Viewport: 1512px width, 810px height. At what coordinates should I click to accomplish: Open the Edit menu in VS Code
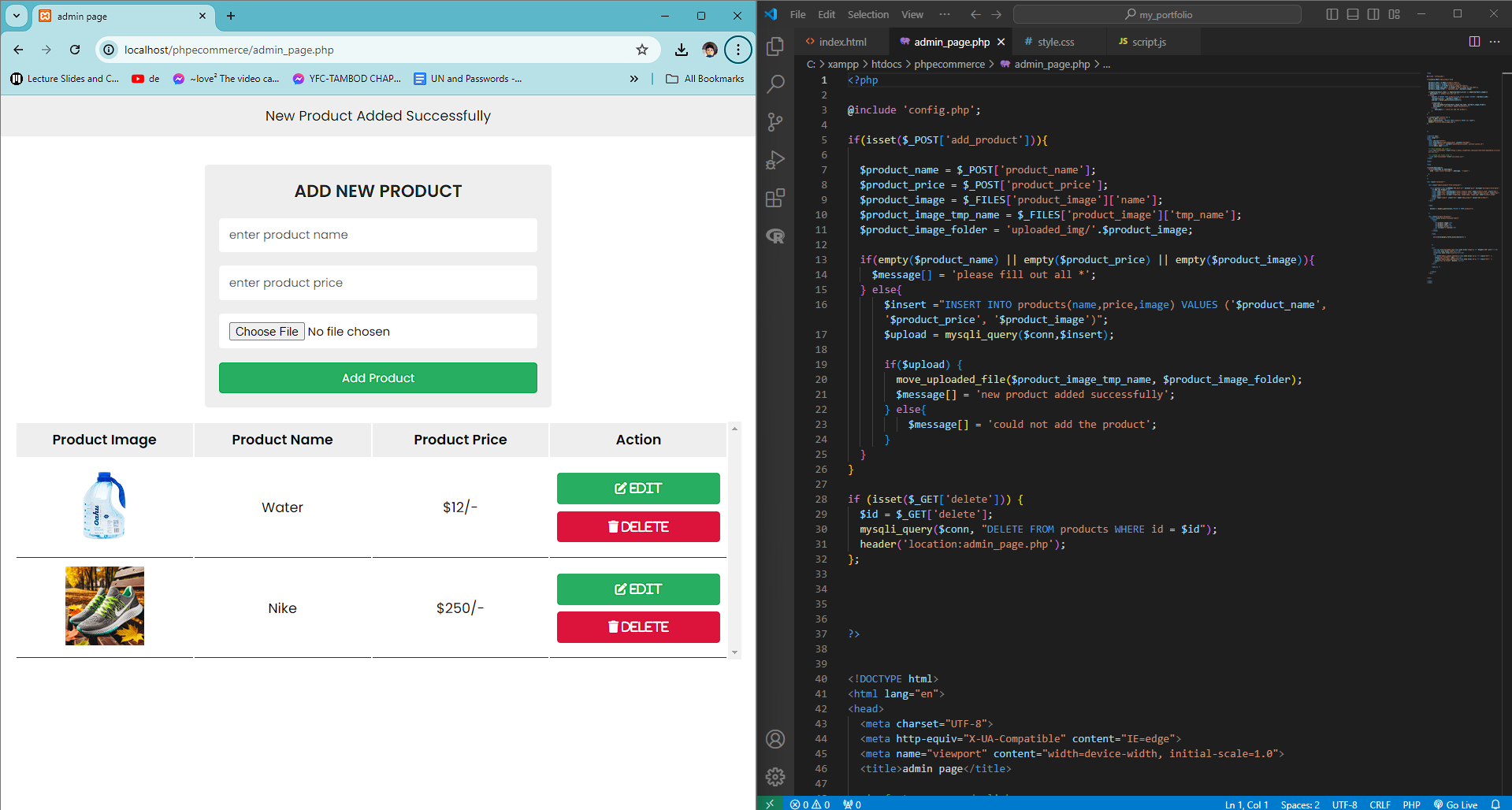point(827,14)
